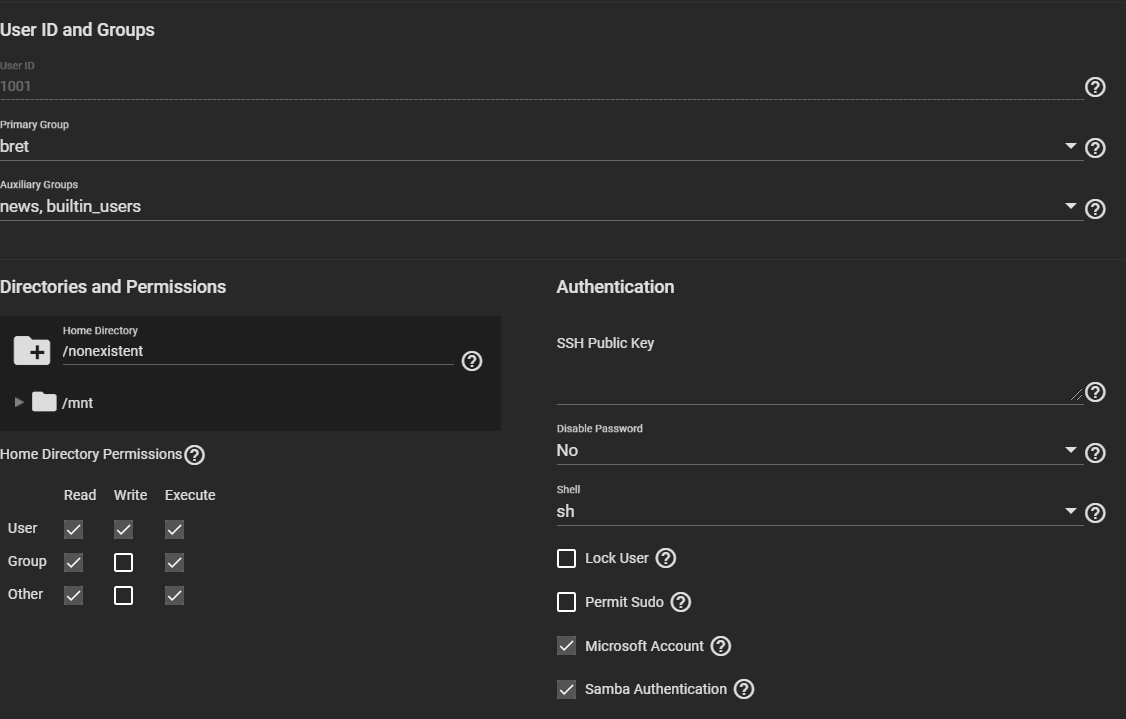This screenshot has width=1126, height=719.
Task: Open help for Home Directory field
Action: pyautogui.click(x=472, y=361)
